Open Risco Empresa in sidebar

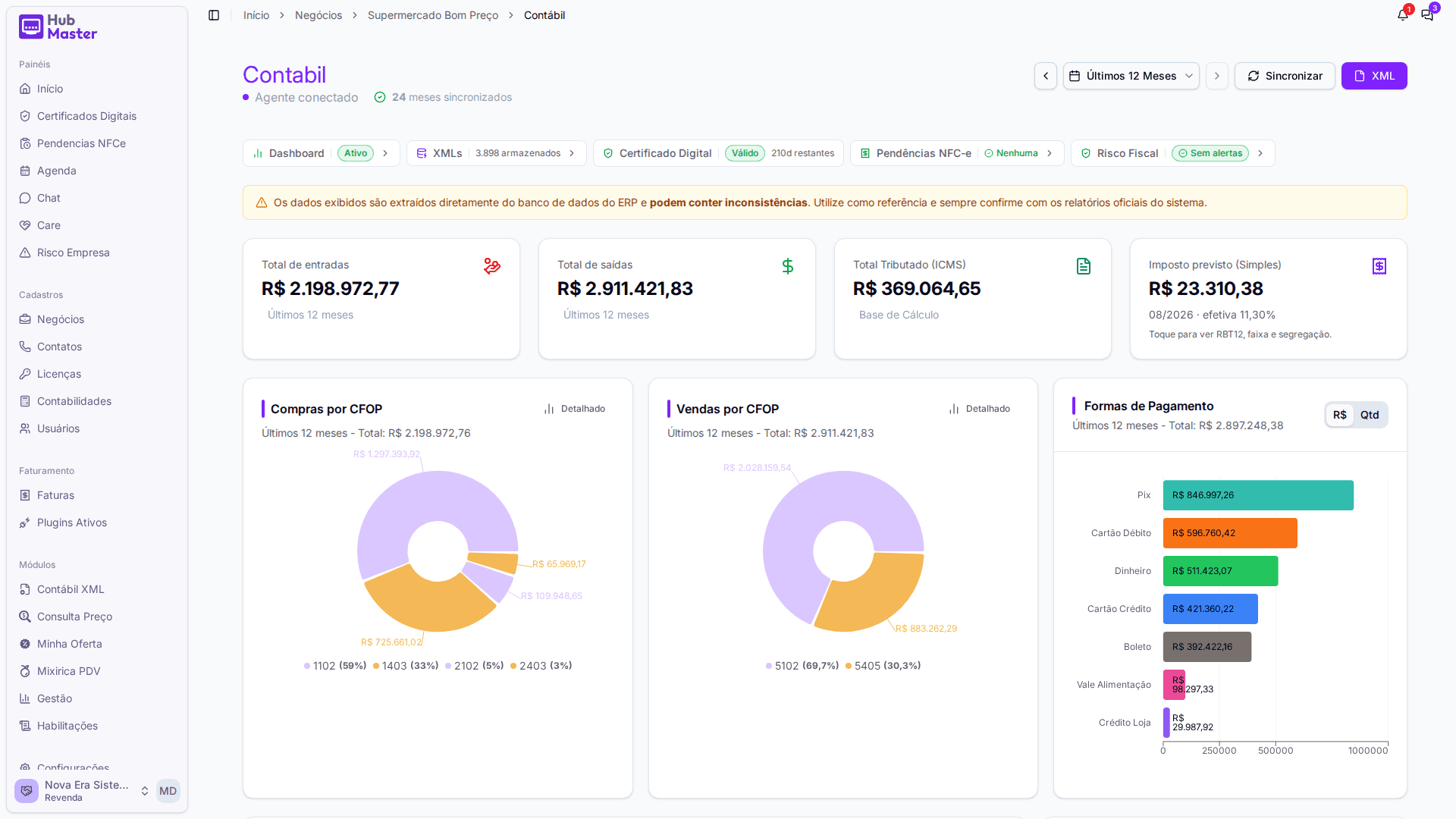click(x=96, y=253)
